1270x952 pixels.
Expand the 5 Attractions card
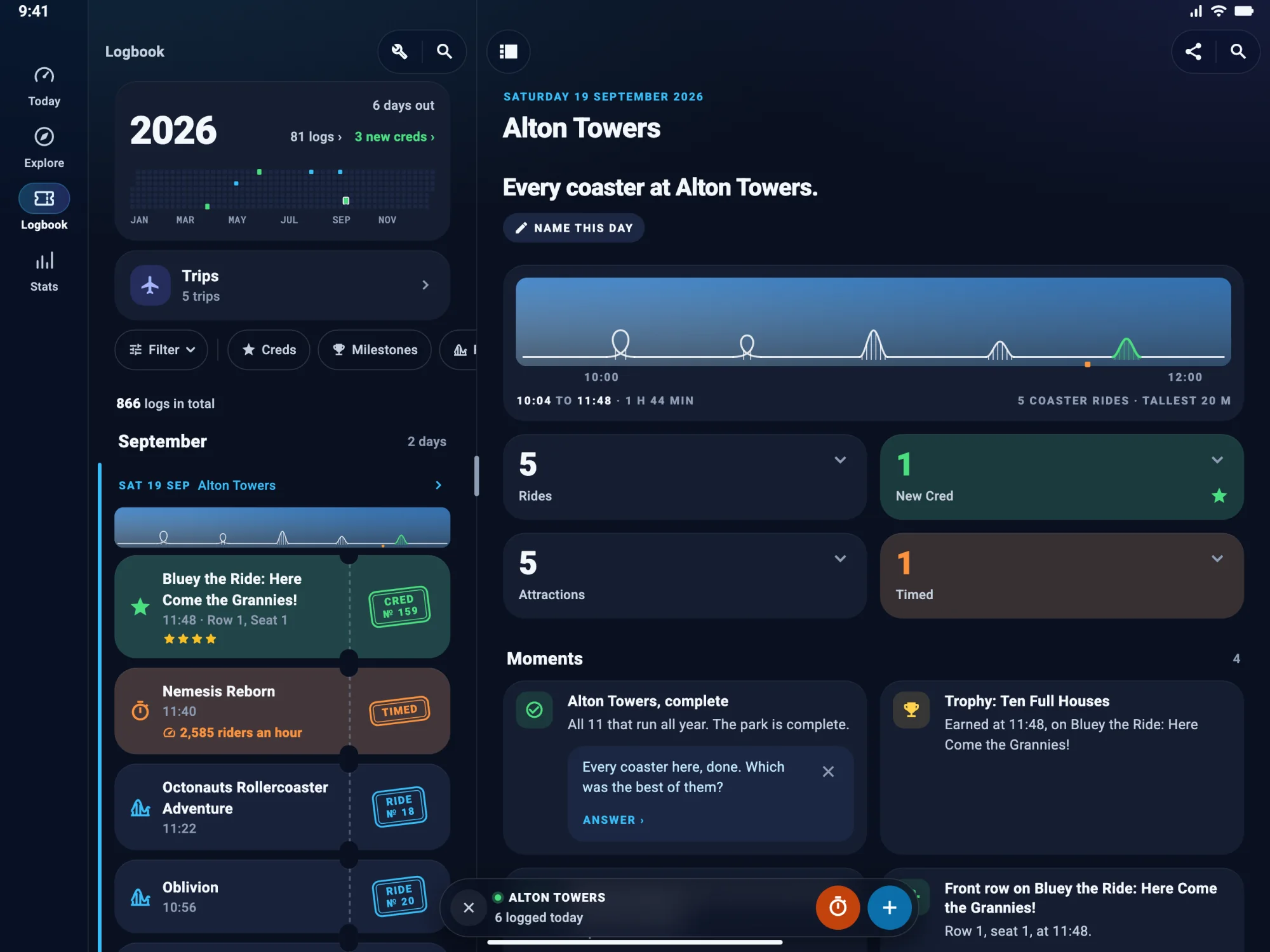coord(685,575)
